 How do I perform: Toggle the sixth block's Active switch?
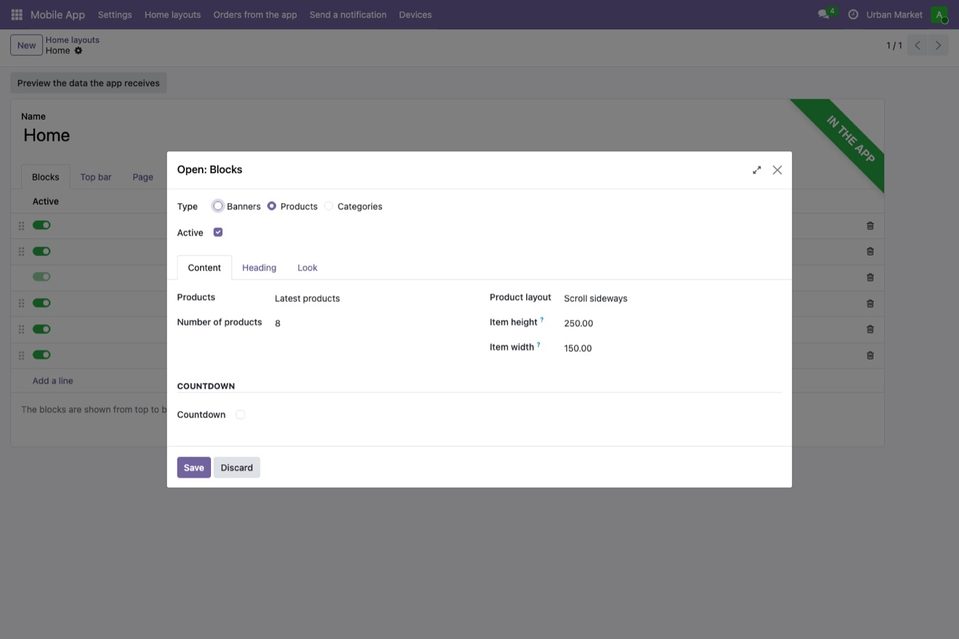coord(42,355)
